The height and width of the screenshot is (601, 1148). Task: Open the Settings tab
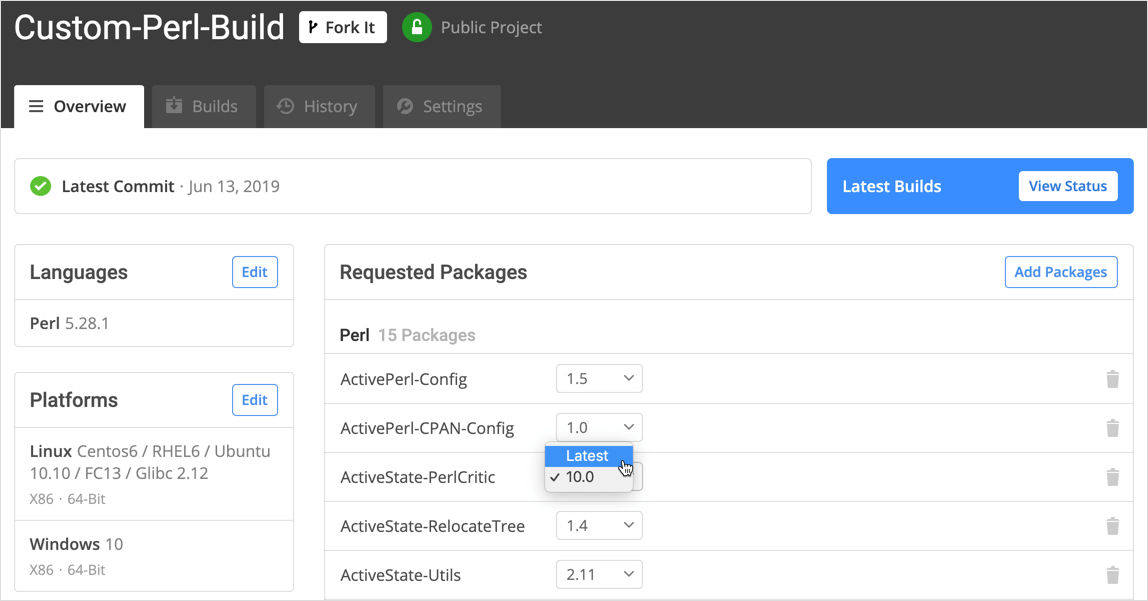(441, 107)
